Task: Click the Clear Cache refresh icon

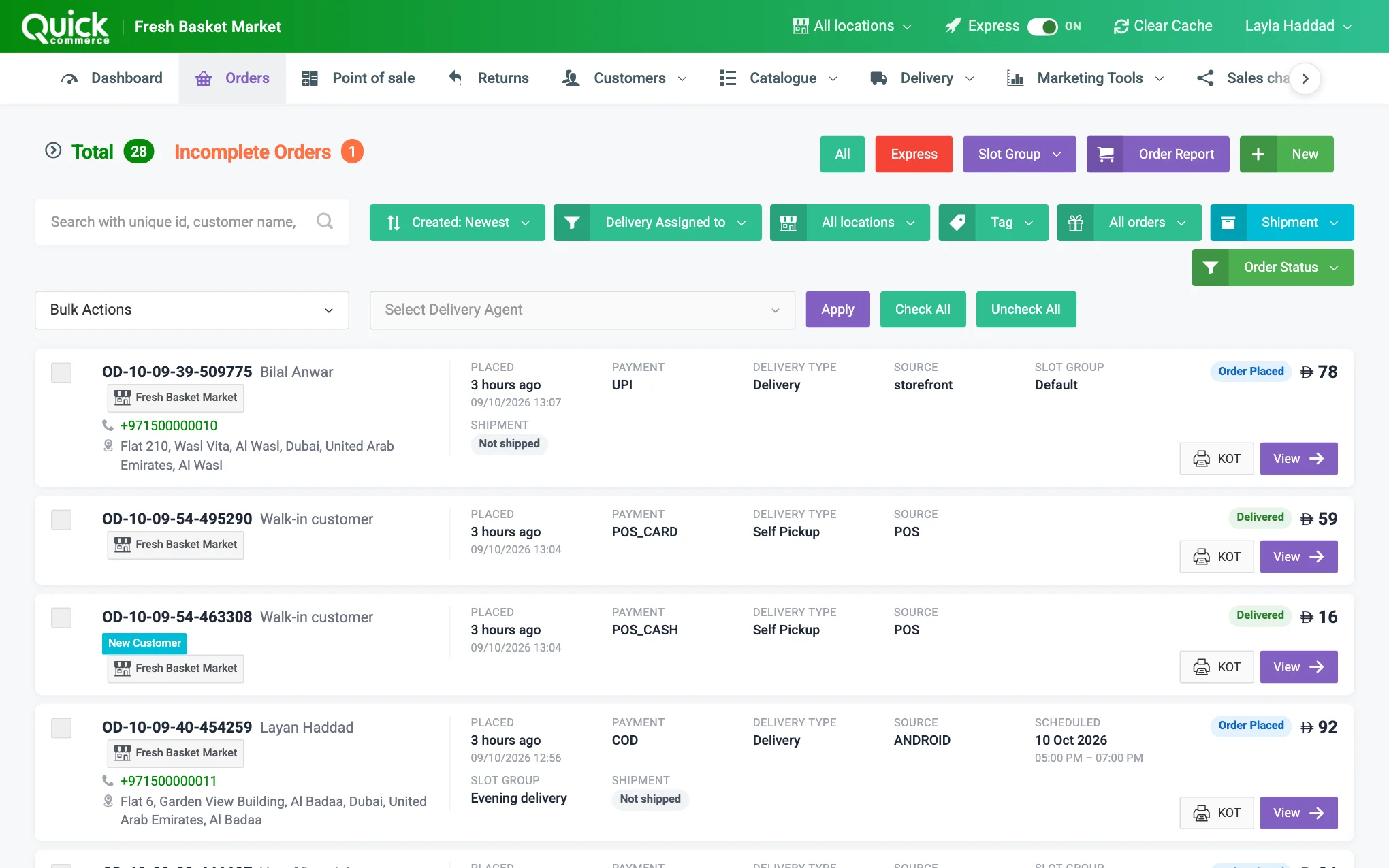Action: coord(1121,27)
